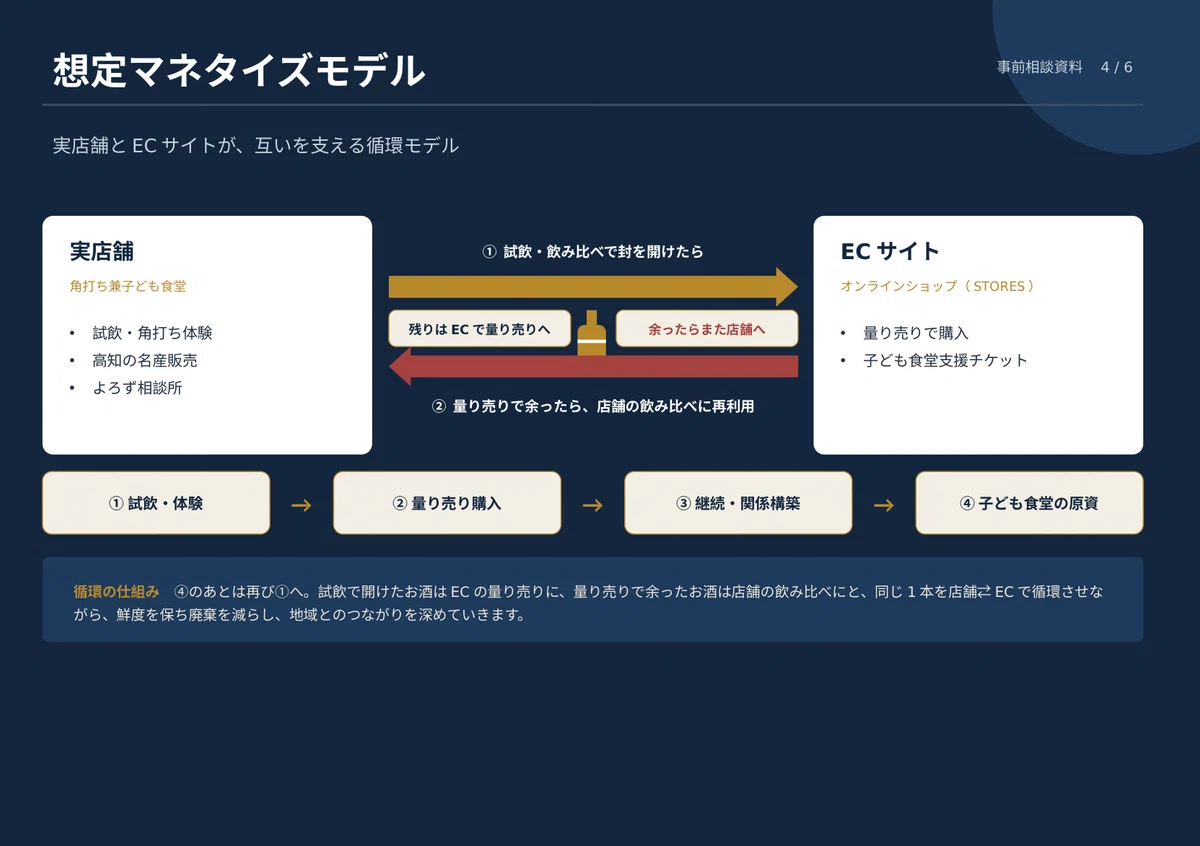Viewport: 1200px width, 846px height.
Task: Click the bottle icon between the arrows
Action: (592, 333)
